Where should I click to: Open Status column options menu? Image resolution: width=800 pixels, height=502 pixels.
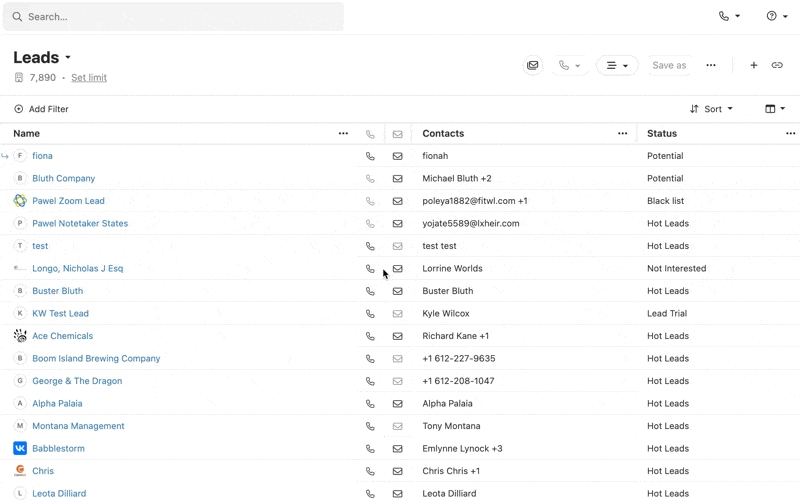click(x=790, y=134)
